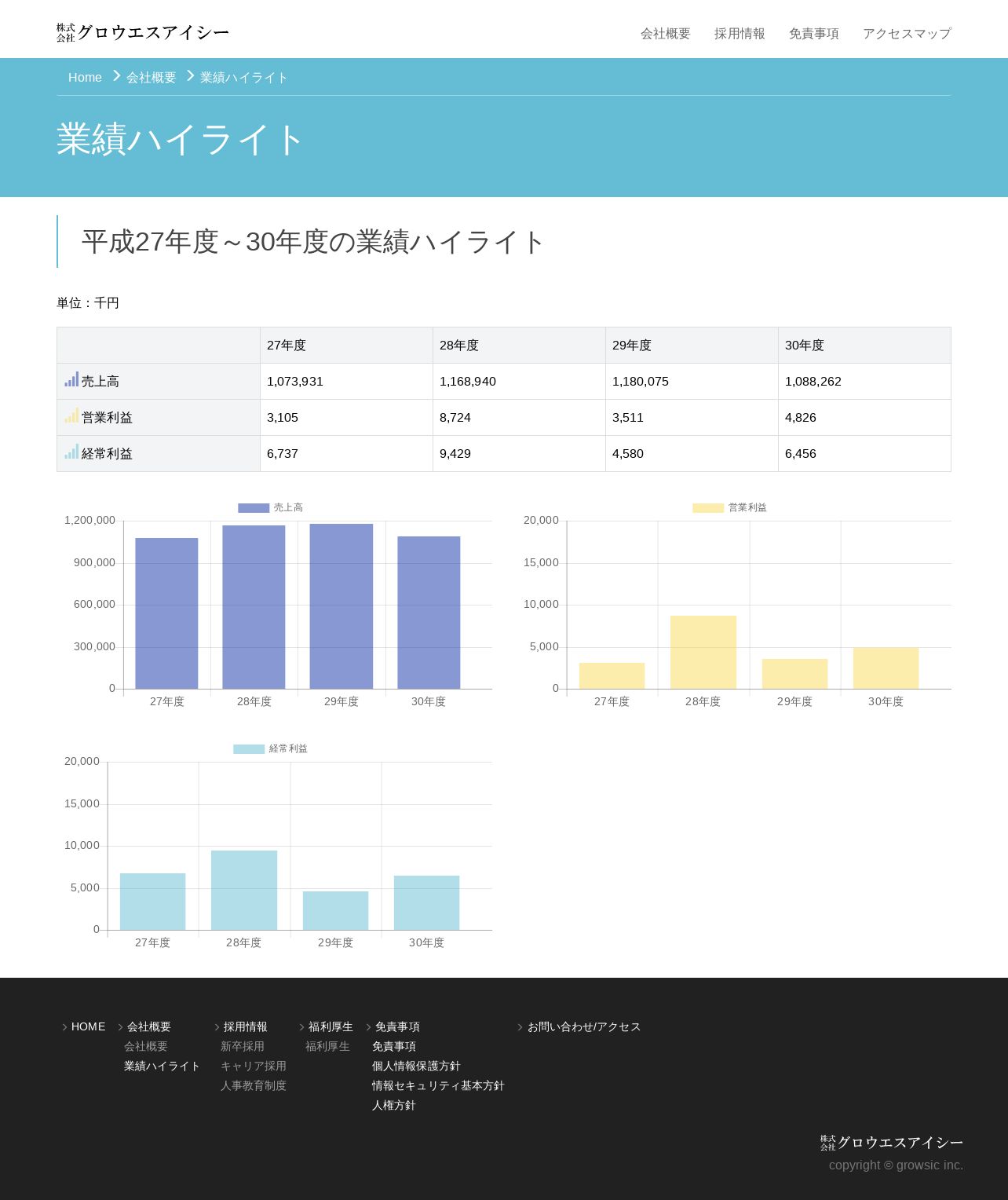
Task: Click the 28年度 bar in 売上高 chart
Action: pos(254,607)
